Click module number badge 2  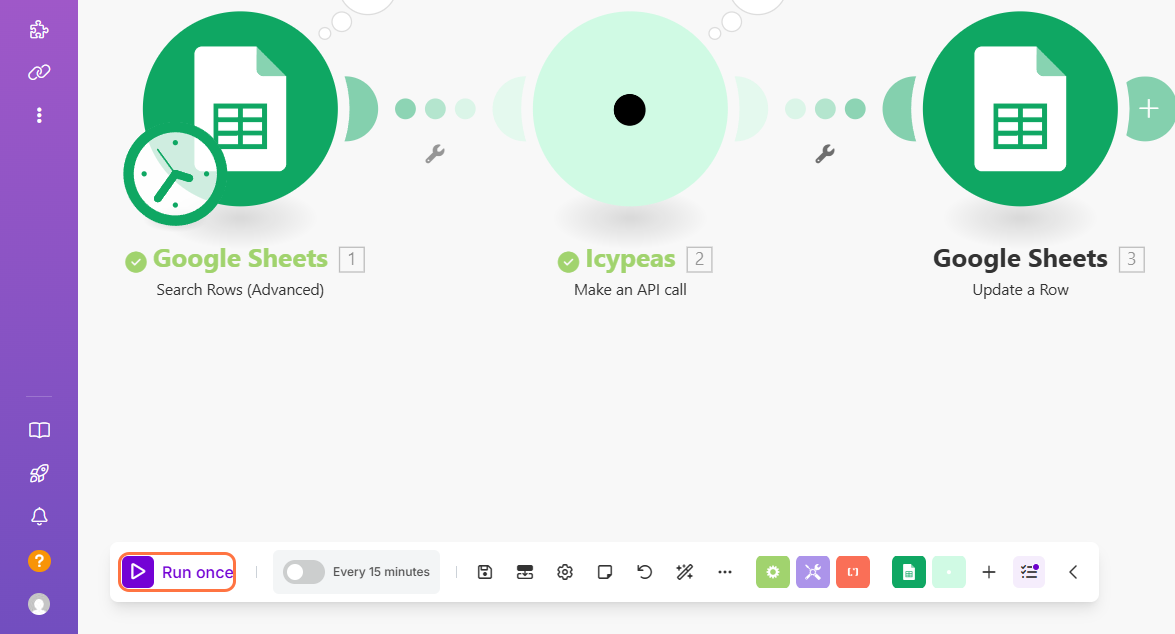pyautogui.click(x=699, y=259)
